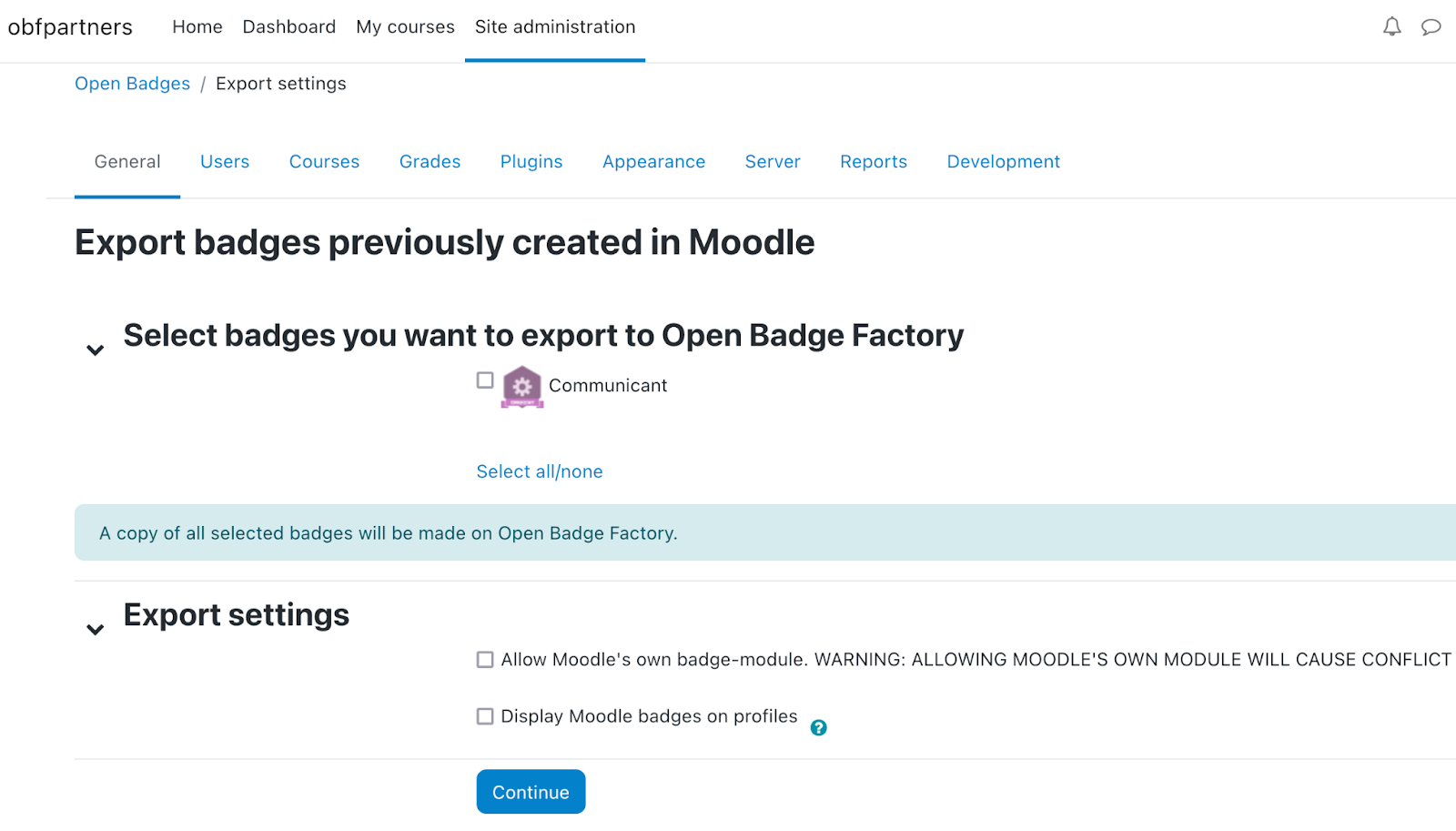This screenshot has width=1456, height=831.
Task: Collapse the Select badges section chevron
Action: pyautogui.click(x=95, y=350)
